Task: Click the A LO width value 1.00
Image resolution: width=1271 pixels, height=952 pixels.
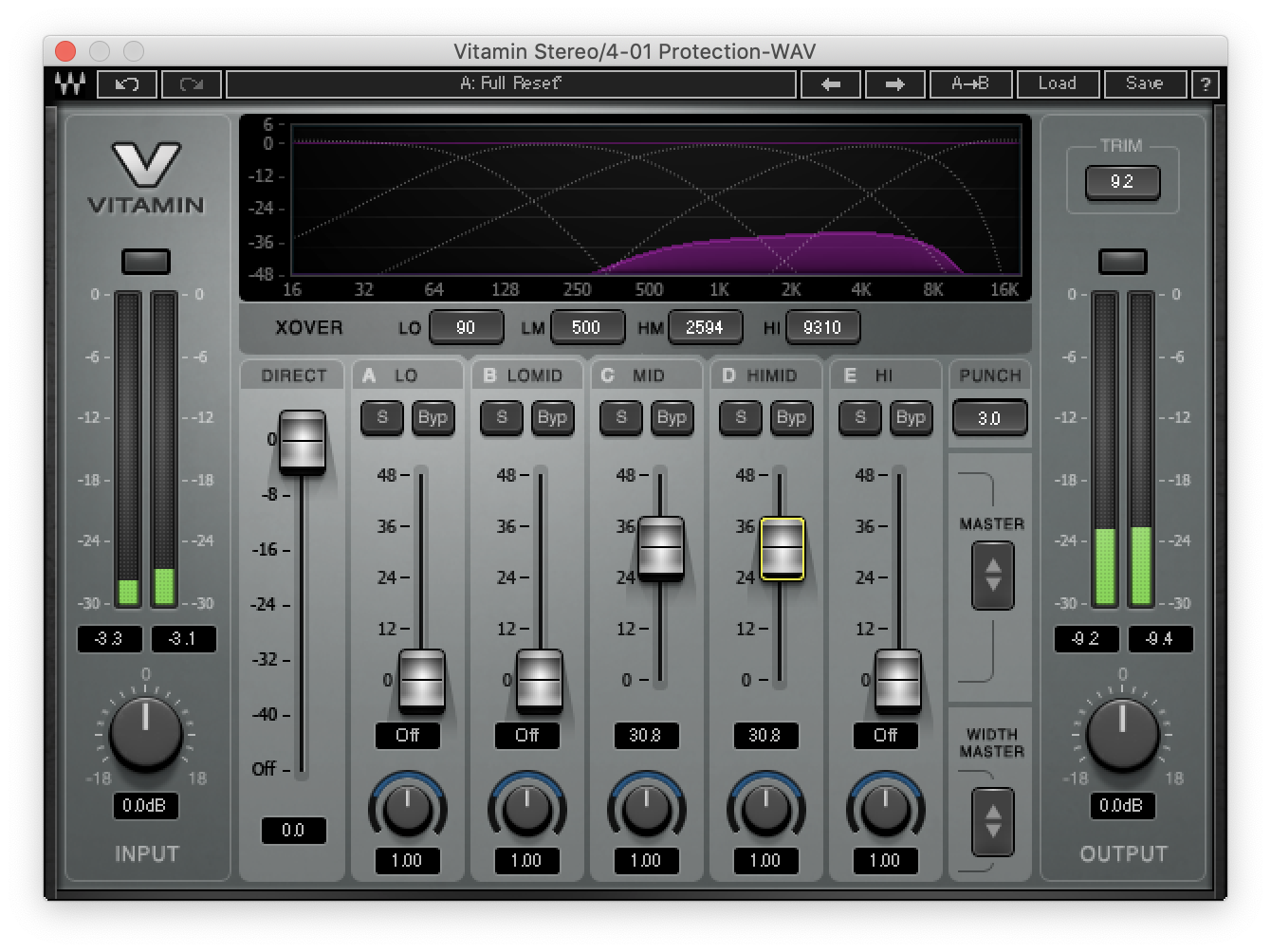Action: [408, 861]
